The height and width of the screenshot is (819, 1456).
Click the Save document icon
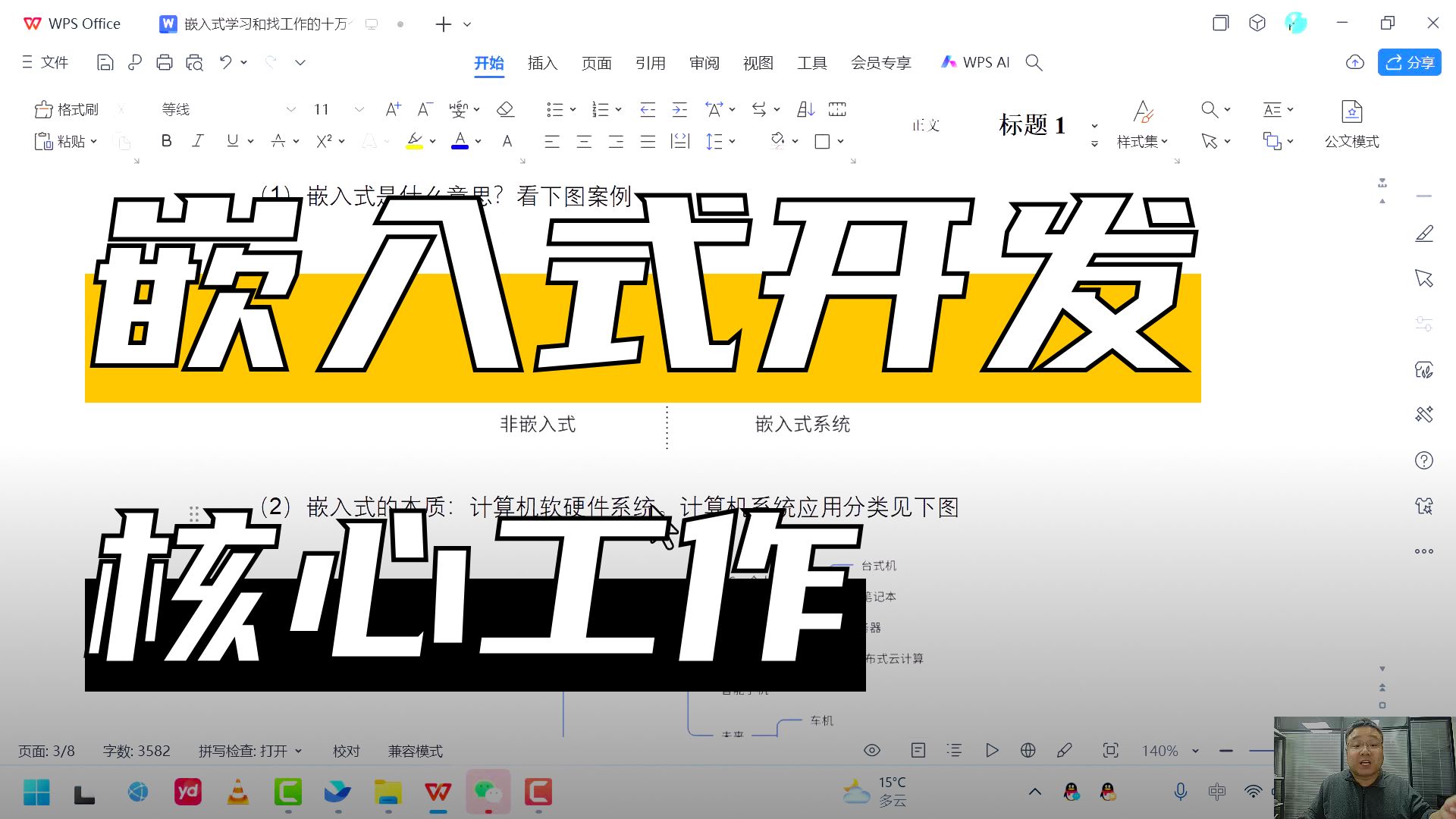pos(105,63)
